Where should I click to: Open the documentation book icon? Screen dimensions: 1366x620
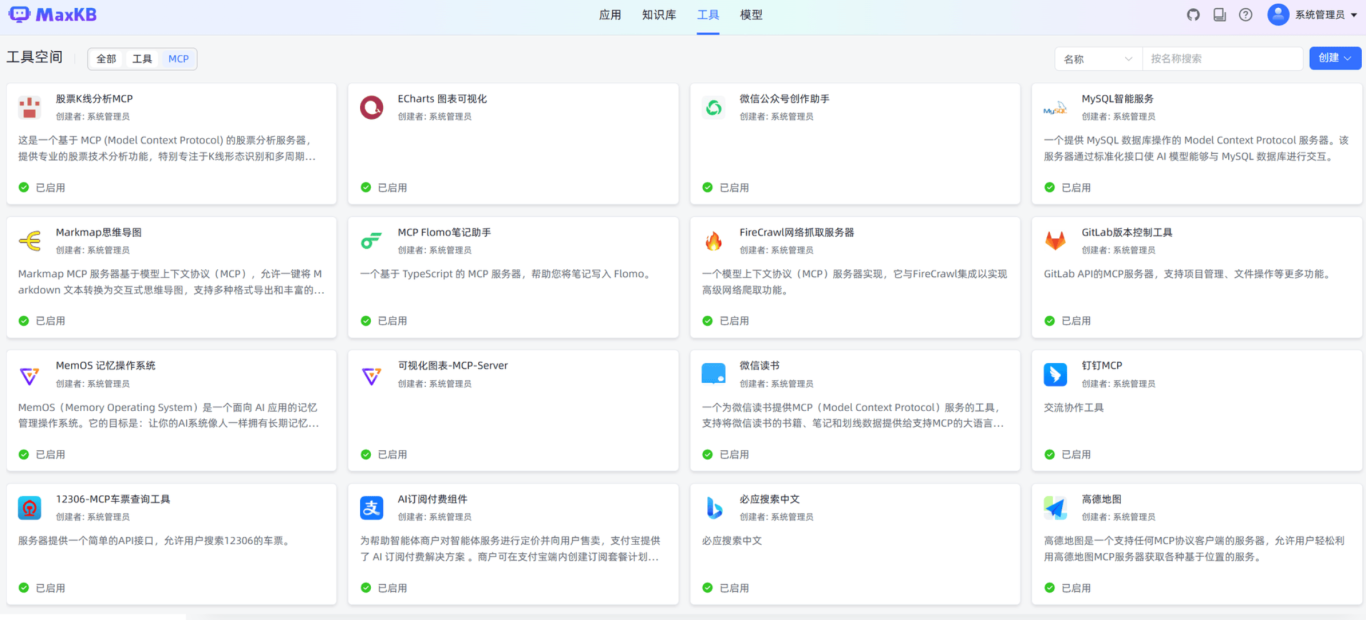tap(1219, 15)
